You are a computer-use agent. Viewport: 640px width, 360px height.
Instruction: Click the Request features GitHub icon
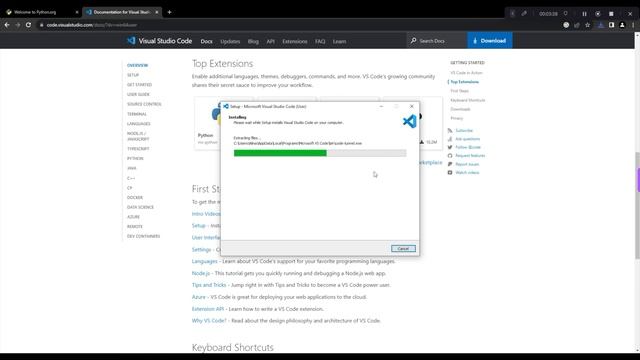pos(450,156)
